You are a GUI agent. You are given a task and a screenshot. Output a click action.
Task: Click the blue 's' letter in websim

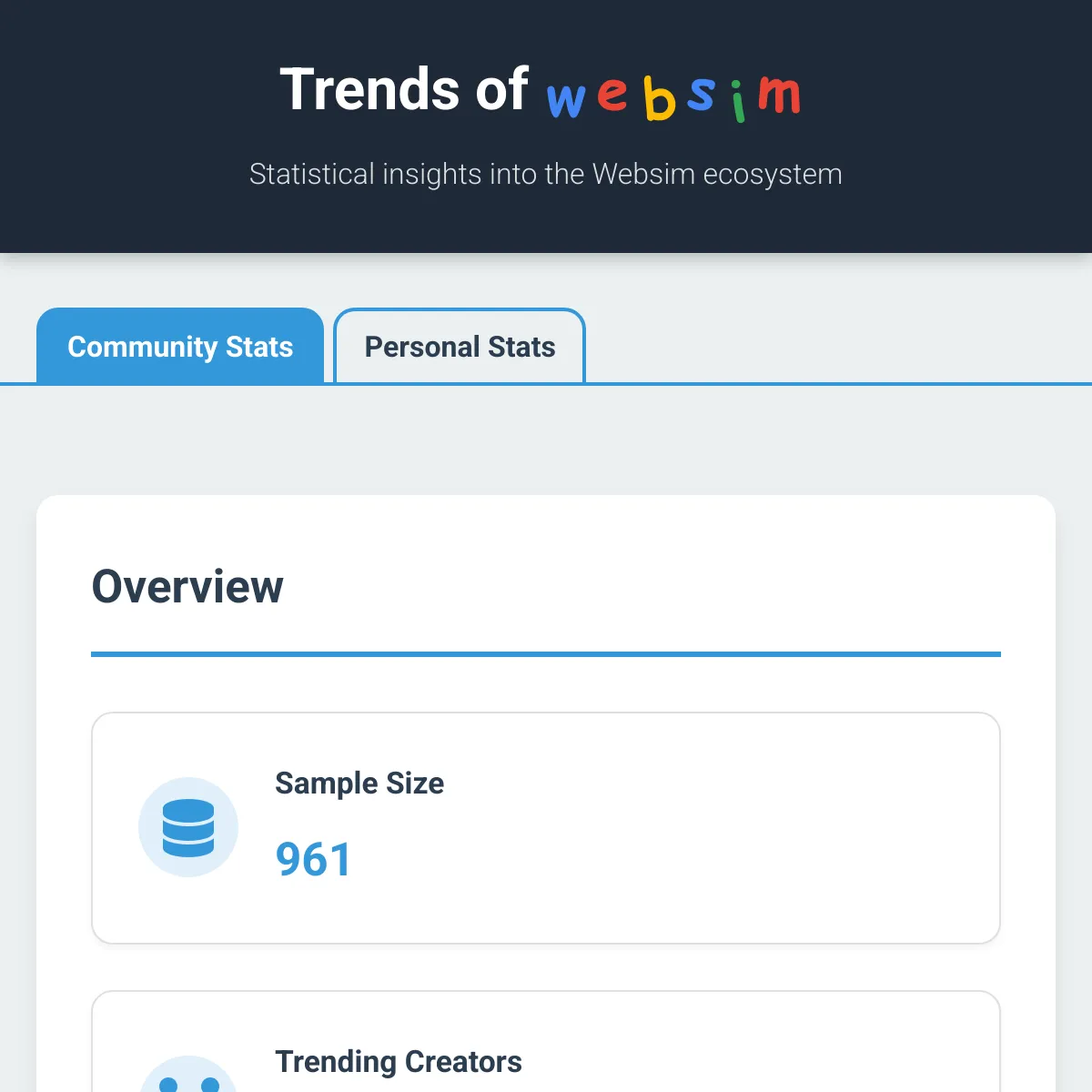pyautogui.click(x=701, y=96)
